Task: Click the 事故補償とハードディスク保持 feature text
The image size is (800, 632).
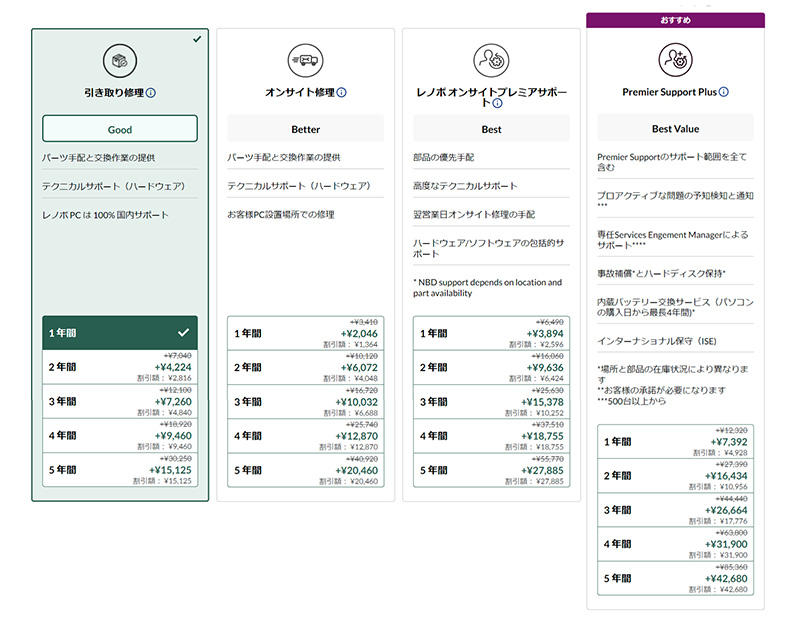Action: (662, 273)
